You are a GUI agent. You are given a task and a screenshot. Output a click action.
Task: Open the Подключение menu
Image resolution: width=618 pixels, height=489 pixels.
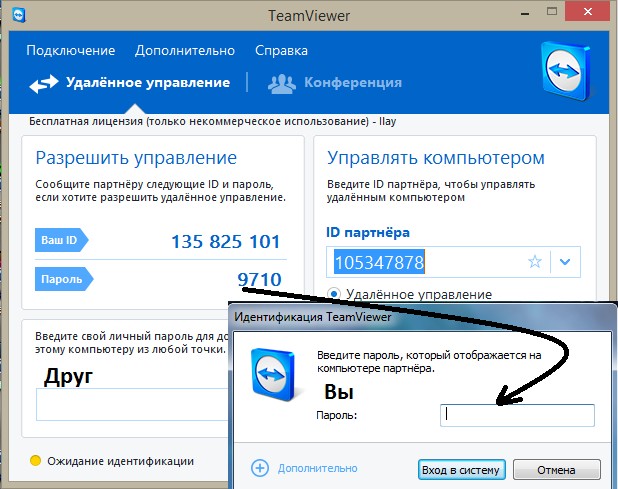[71, 51]
